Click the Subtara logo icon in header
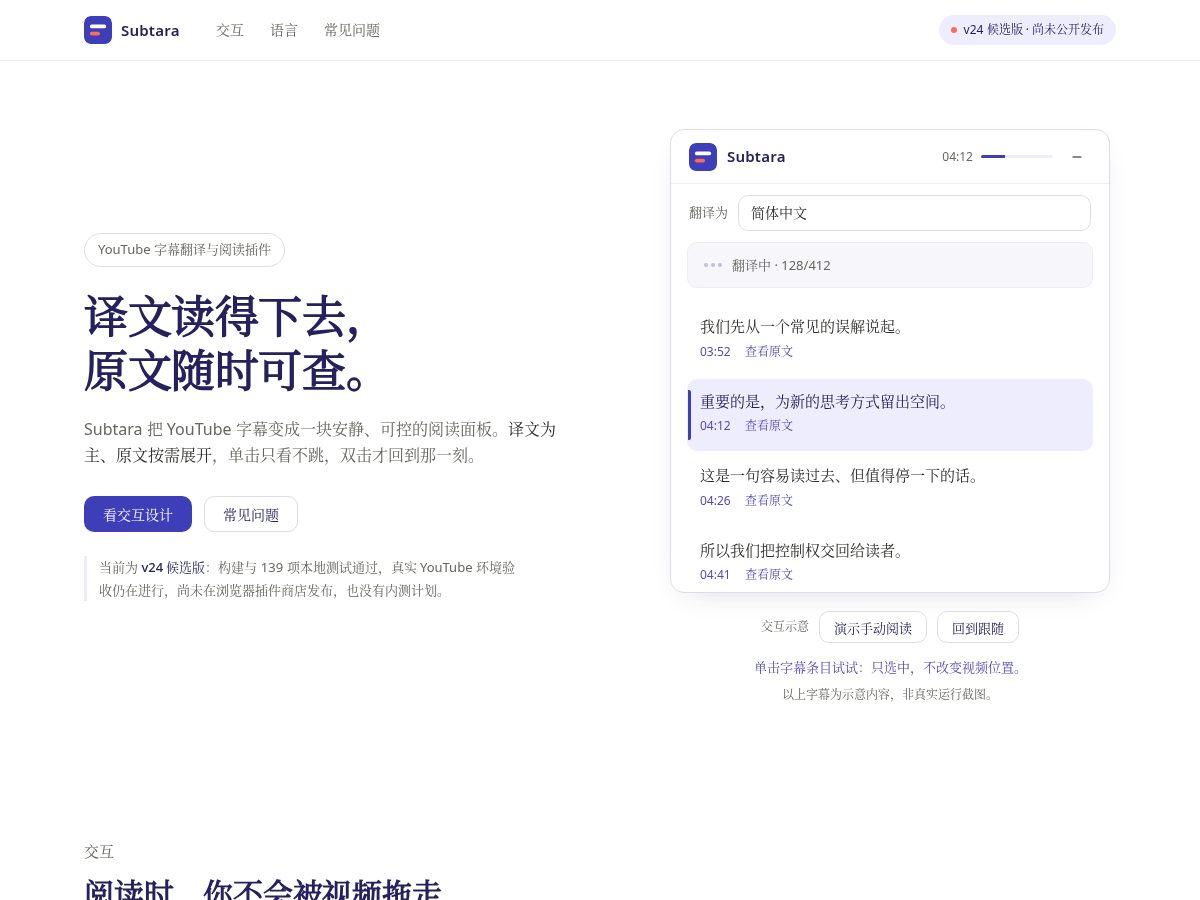Viewport: 1200px width, 900px height. pos(98,30)
